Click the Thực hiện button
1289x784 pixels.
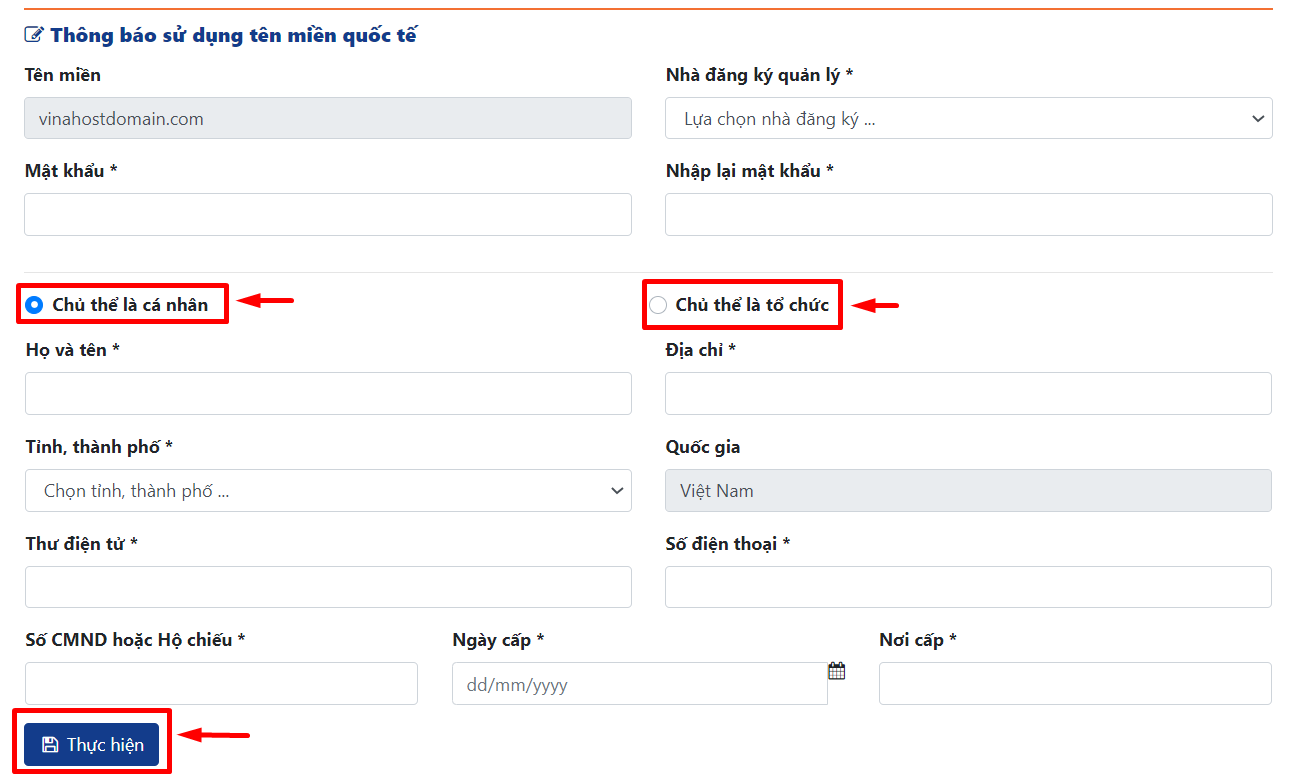coord(92,745)
